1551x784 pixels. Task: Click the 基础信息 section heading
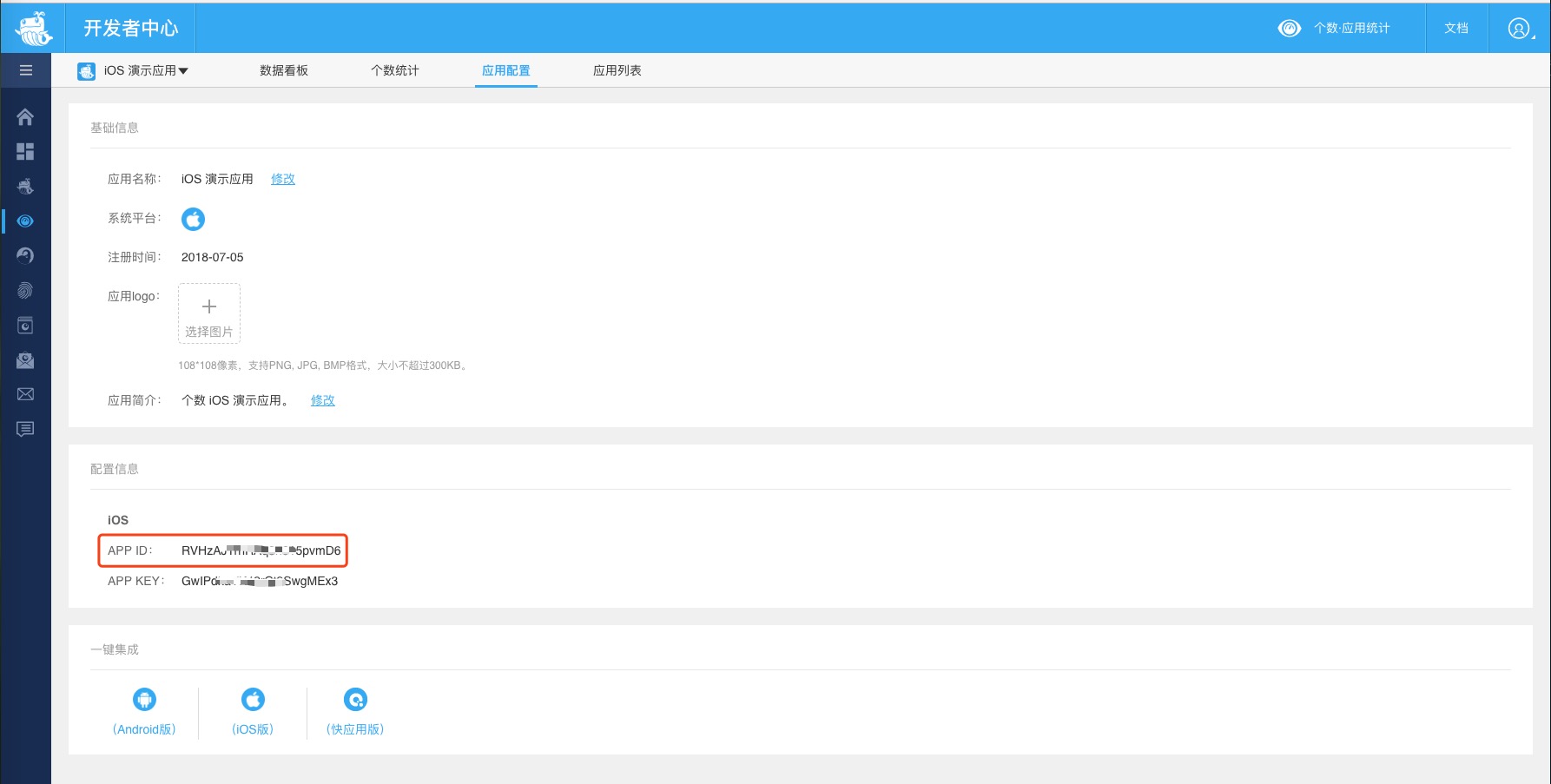(115, 128)
